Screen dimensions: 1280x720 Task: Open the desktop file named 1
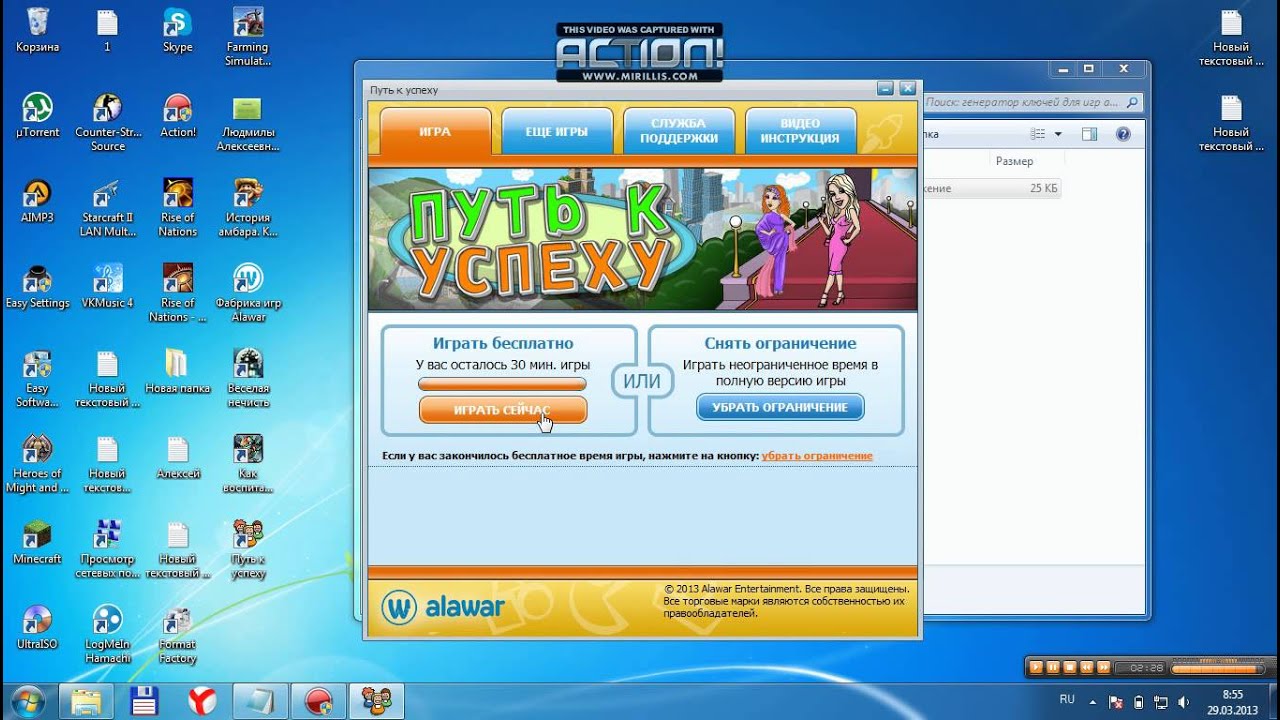[107, 30]
